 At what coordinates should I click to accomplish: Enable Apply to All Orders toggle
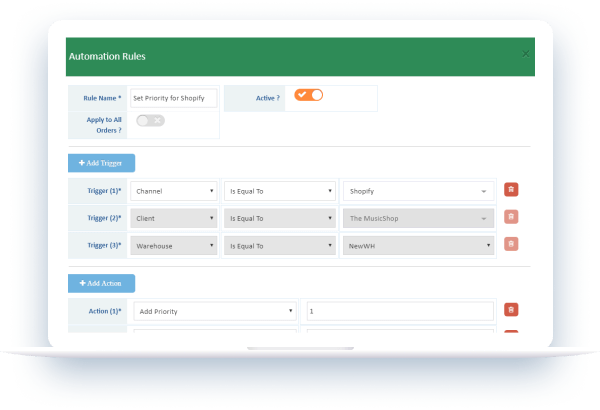click(151, 120)
